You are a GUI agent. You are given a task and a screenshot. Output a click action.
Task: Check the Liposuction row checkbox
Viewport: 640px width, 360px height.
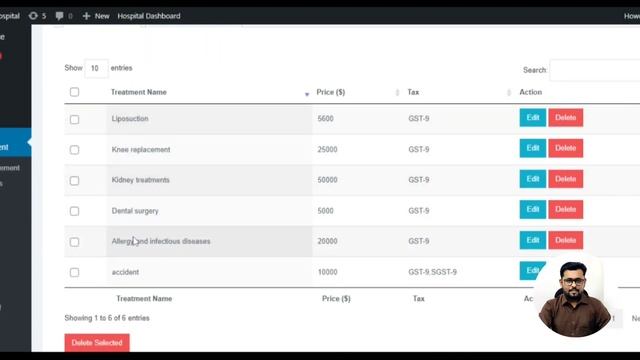click(x=74, y=119)
